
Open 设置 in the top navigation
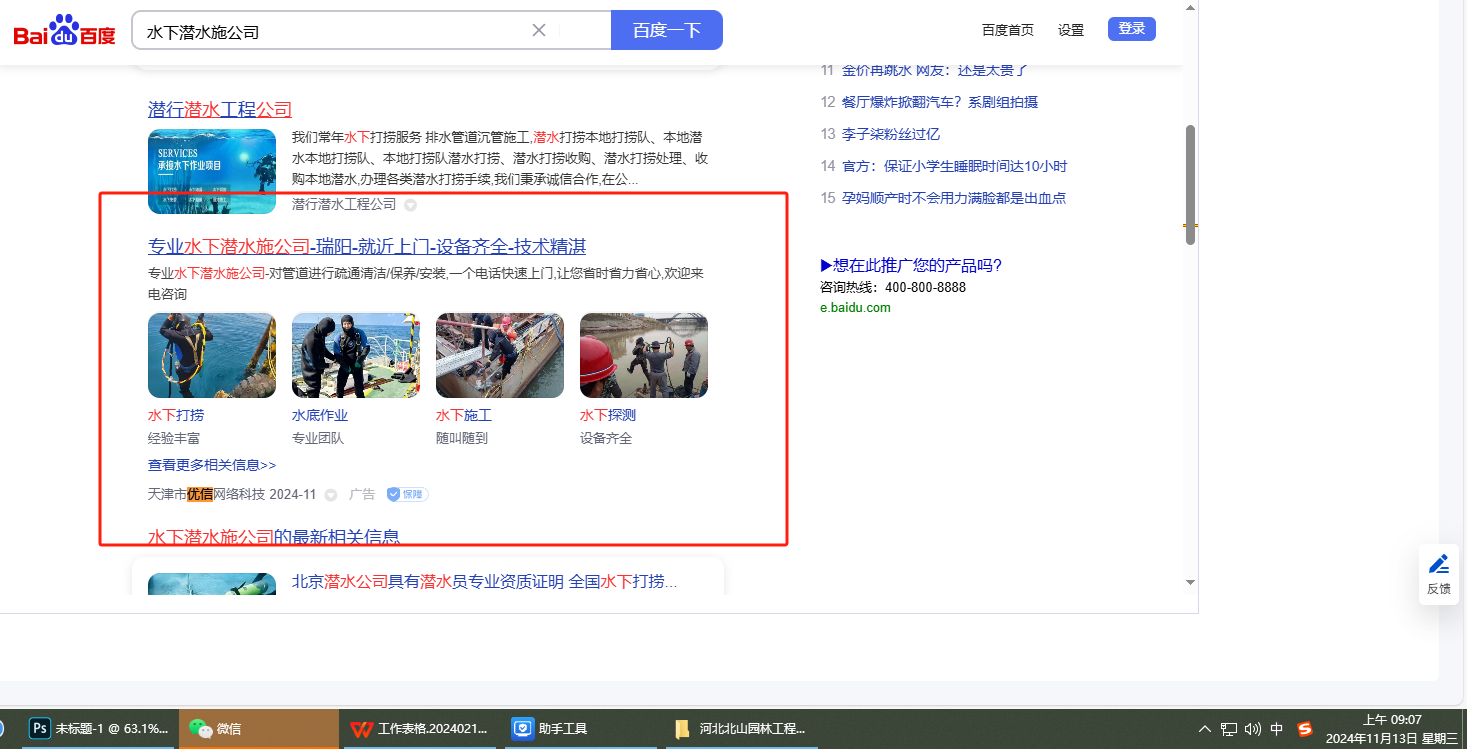pyautogui.click(x=1071, y=30)
